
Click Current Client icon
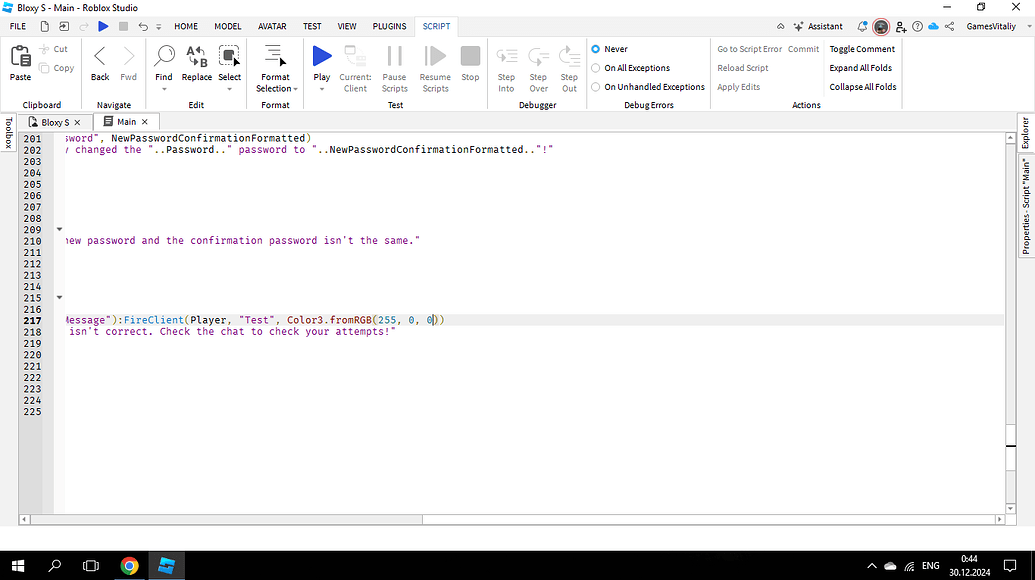point(355,56)
